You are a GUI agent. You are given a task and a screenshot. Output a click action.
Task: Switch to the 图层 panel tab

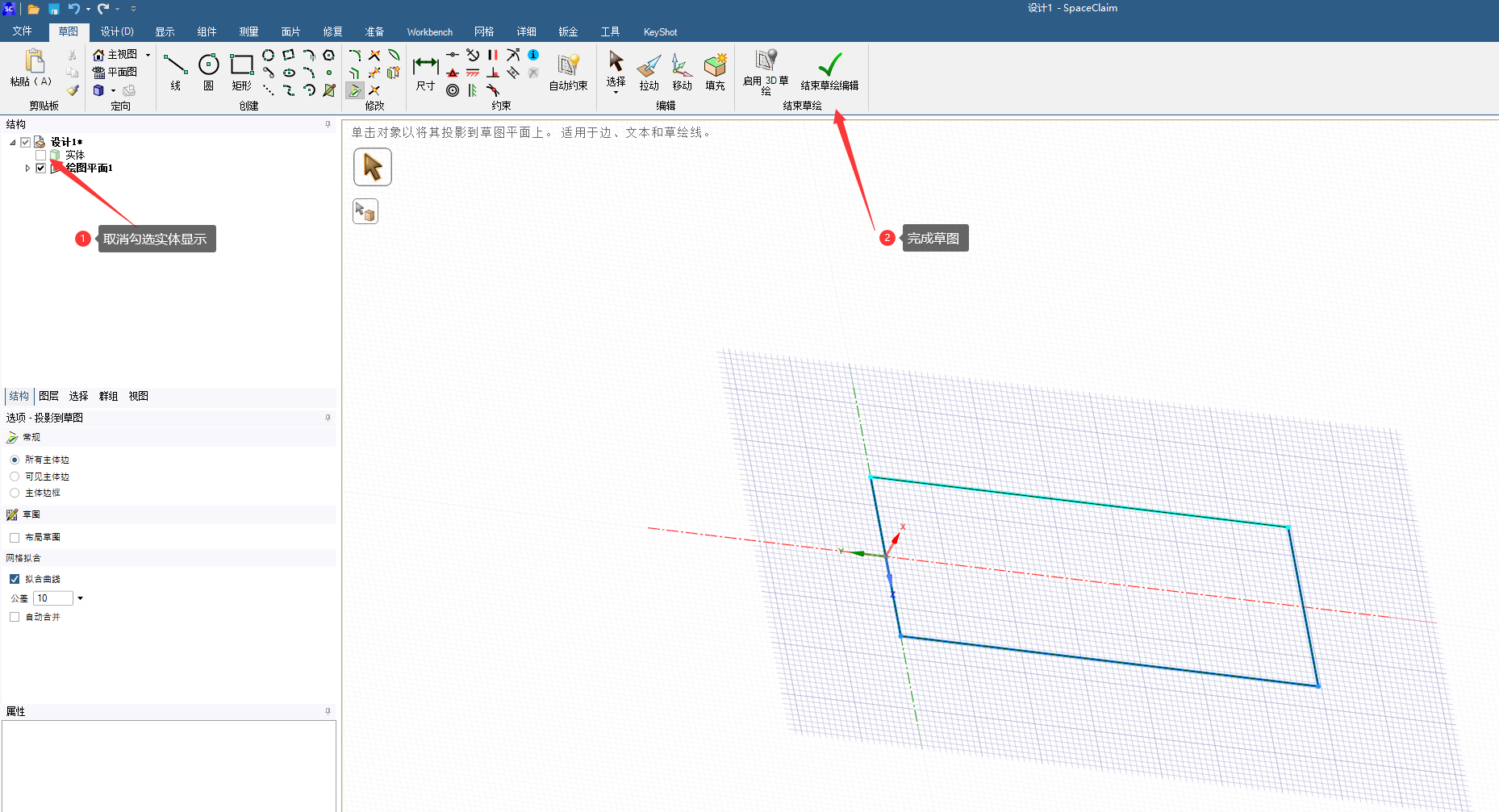click(x=48, y=396)
